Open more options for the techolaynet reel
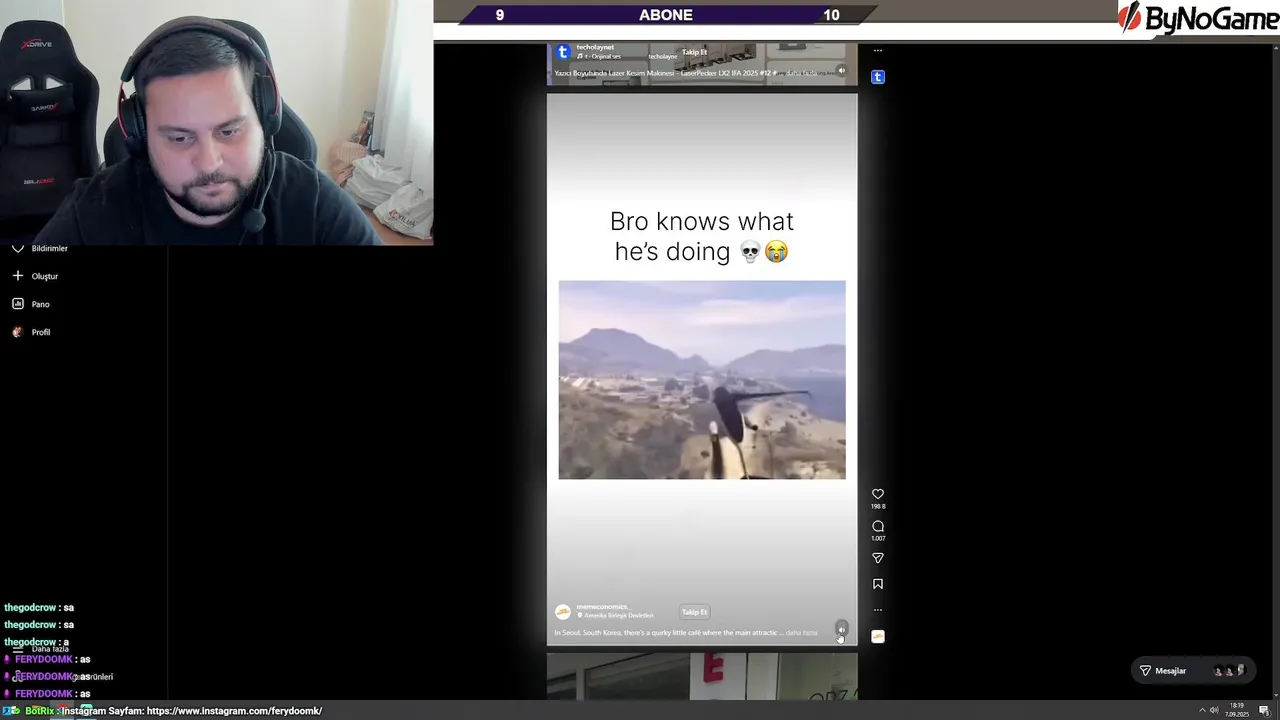 pos(878,50)
